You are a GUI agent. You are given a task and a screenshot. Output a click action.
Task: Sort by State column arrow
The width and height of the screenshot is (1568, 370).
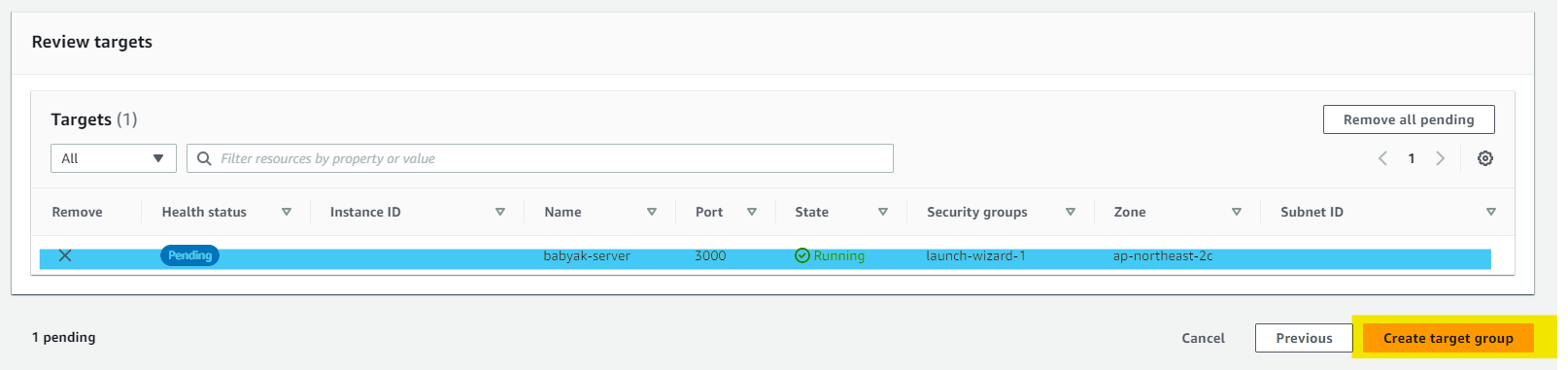point(883,212)
